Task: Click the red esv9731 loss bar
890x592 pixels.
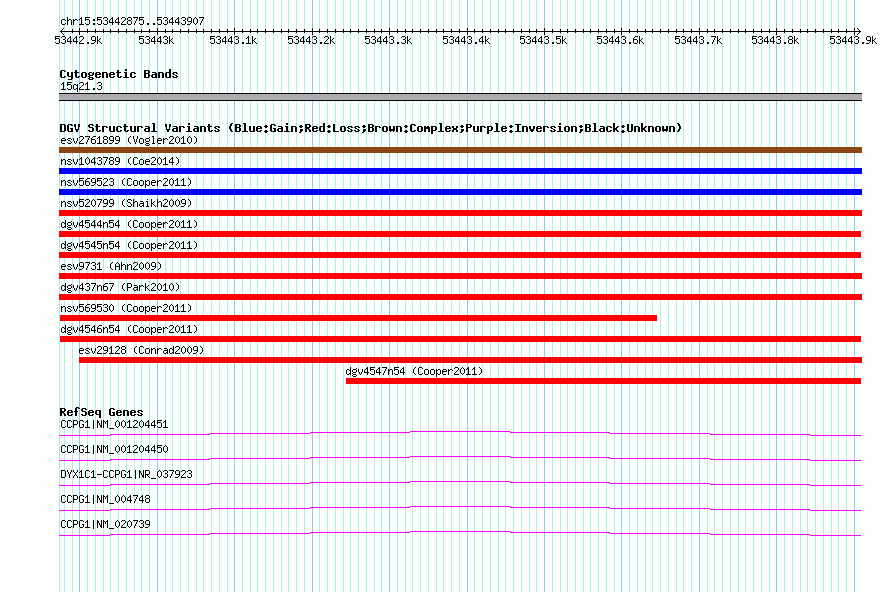Action: pos(460,276)
